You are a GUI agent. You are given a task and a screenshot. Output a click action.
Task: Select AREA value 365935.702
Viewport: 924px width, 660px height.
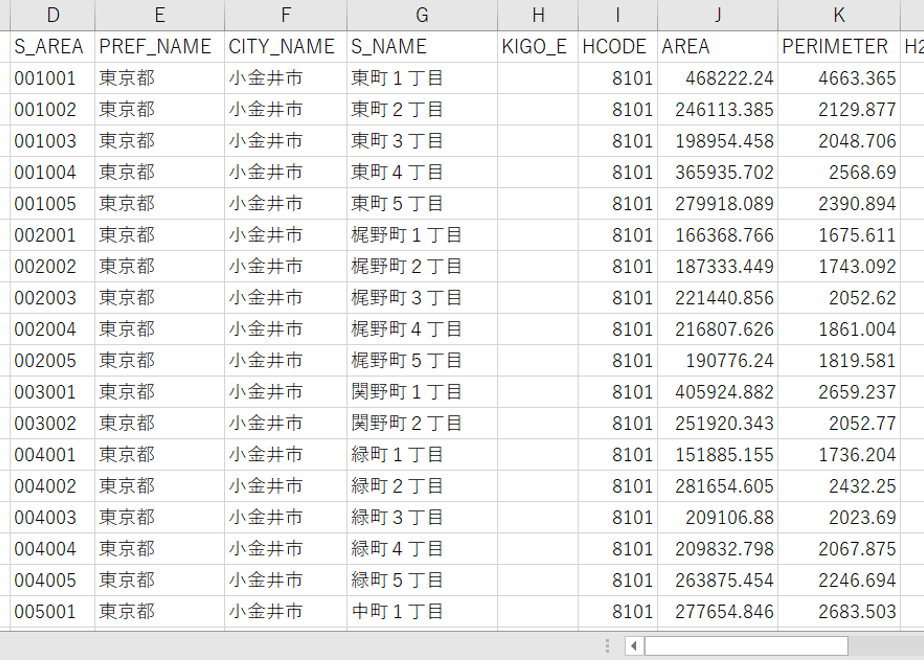tap(718, 172)
